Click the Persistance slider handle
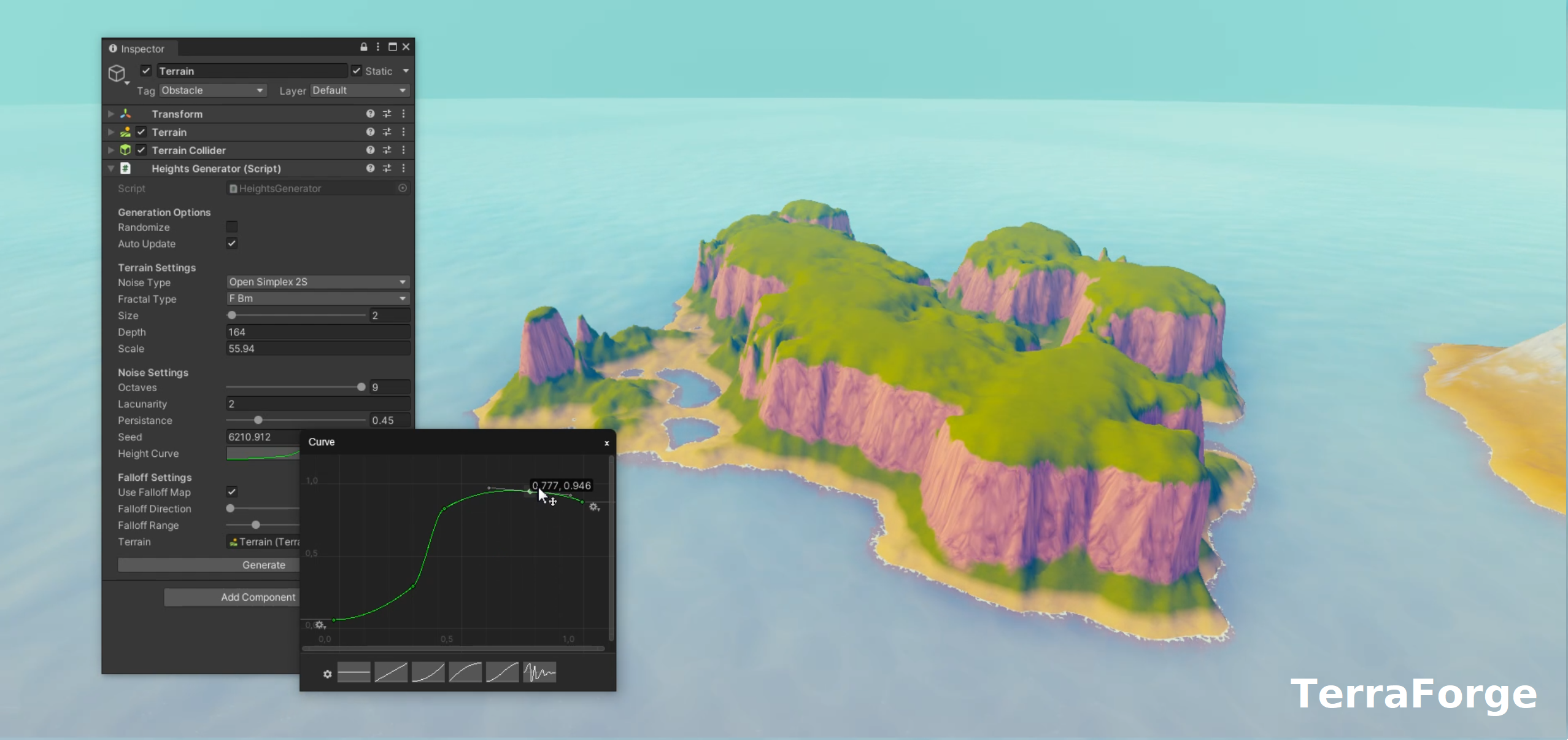Viewport: 1568px width, 740px height. 258,420
